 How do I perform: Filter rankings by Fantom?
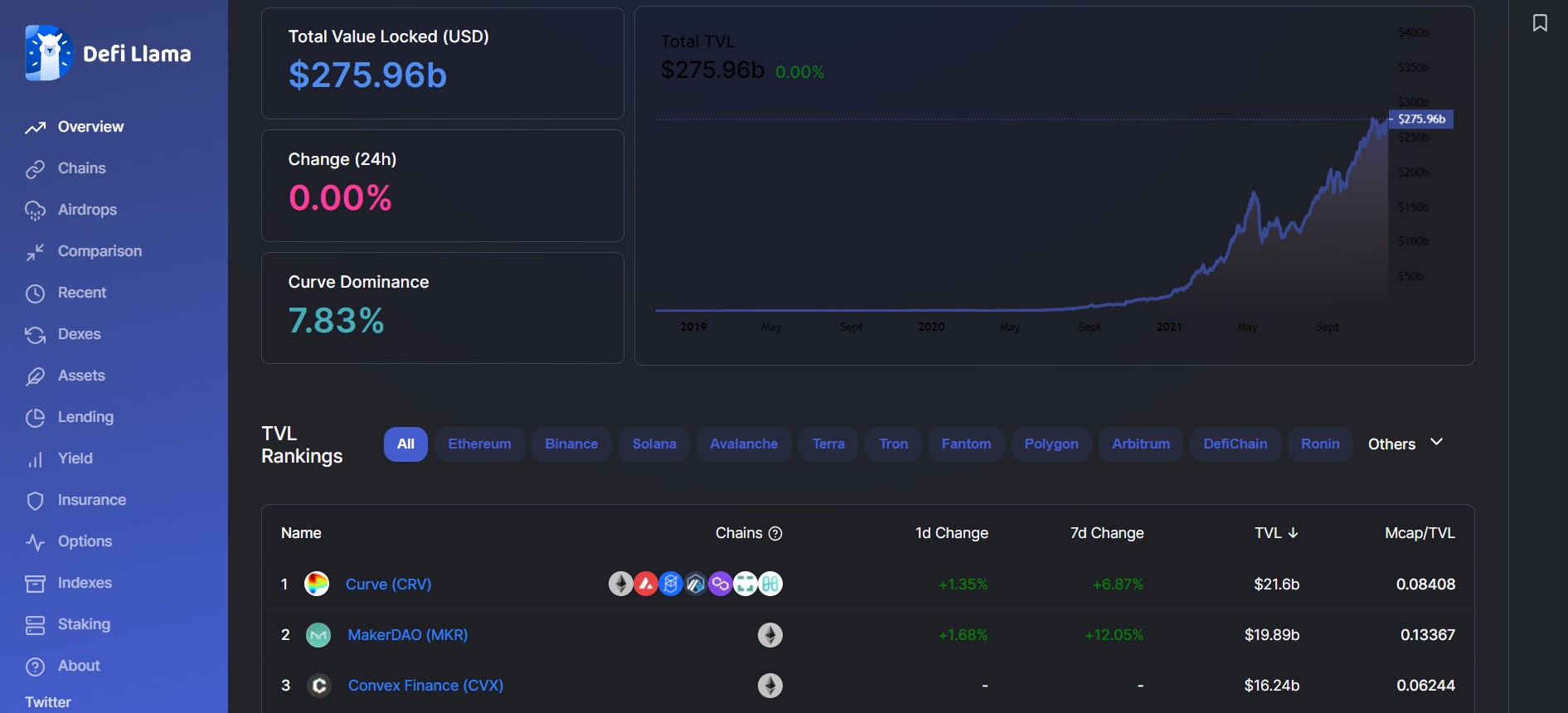pyautogui.click(x=966, y=444)
